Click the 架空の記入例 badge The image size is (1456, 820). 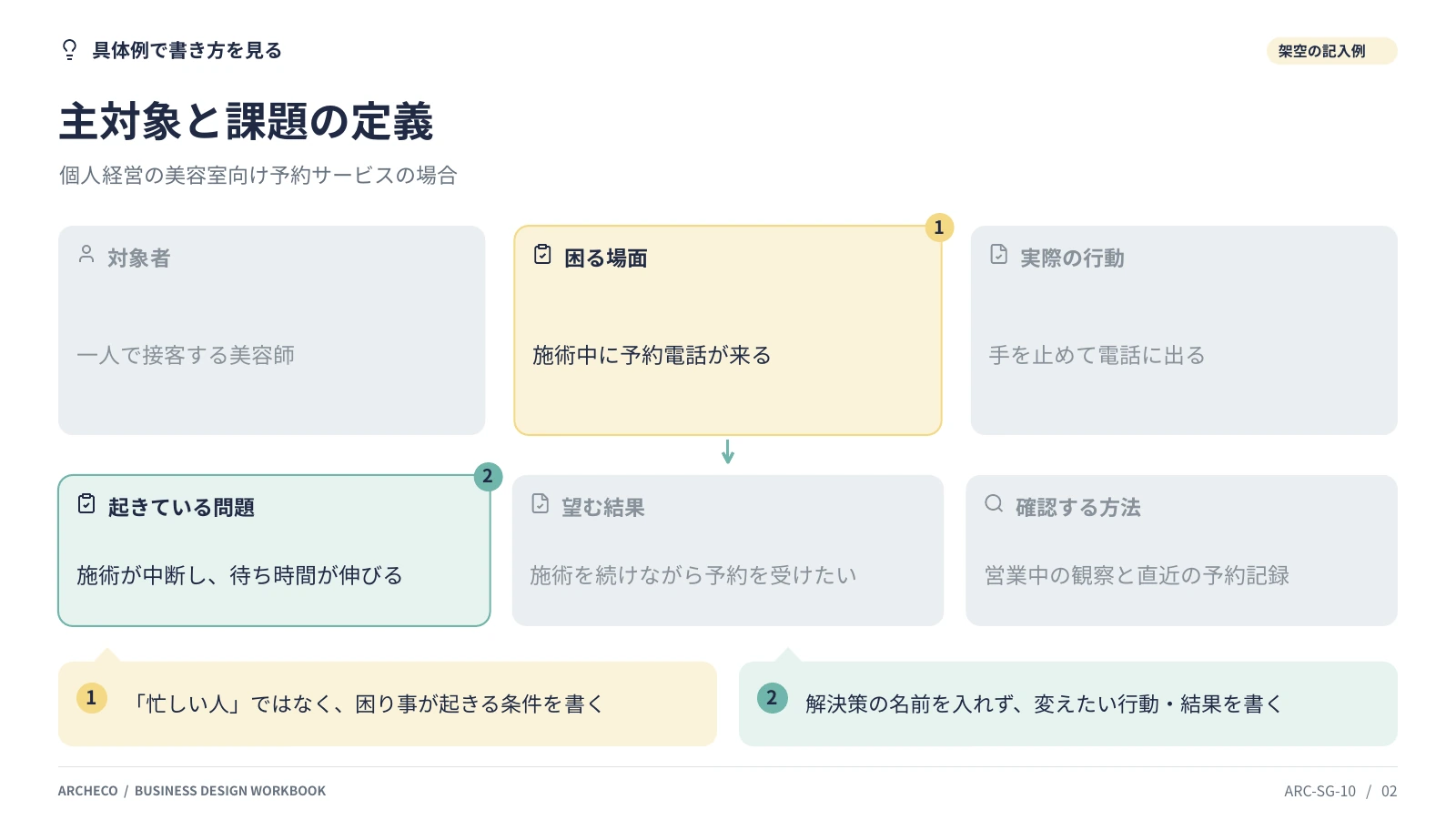pyautogui.click(x=1331, y=51)
